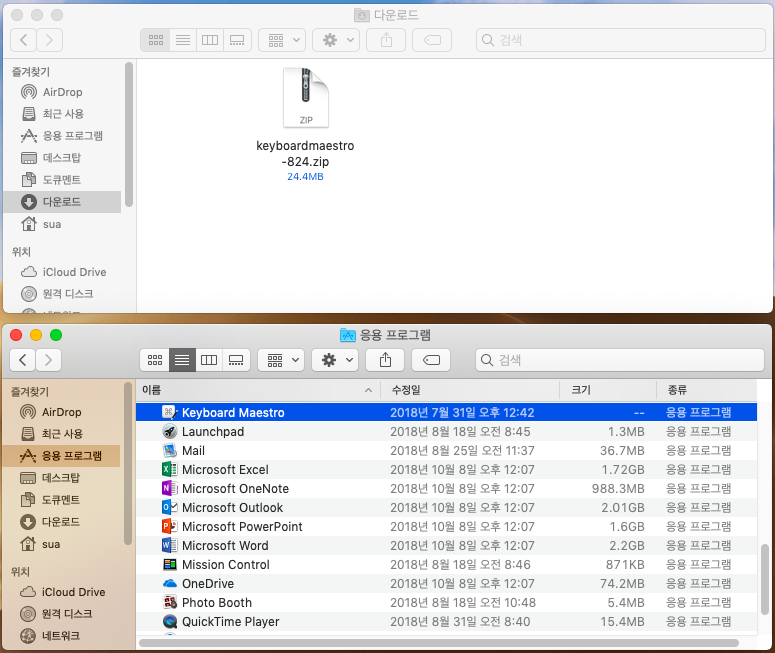Open the group-by dropdown in the 응용 프로그램 window
775x653 pixels.
pyautogui.click(x=281, y=360)
